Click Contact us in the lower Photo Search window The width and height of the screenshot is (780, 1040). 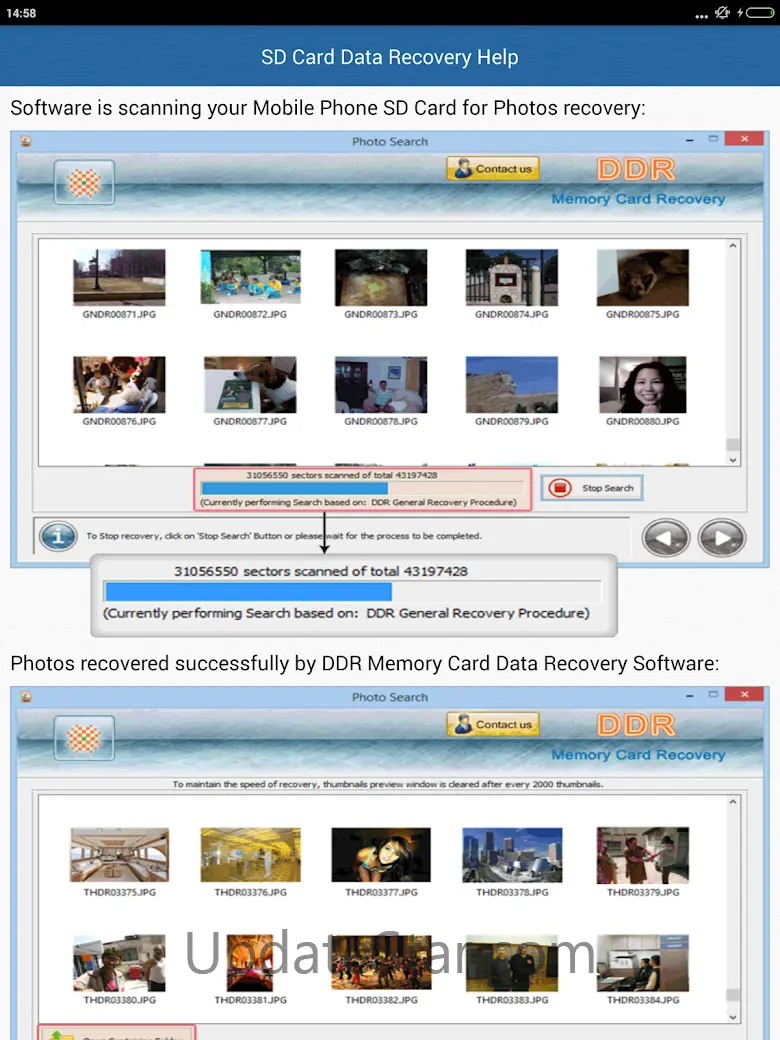click(x=493, y=724)
